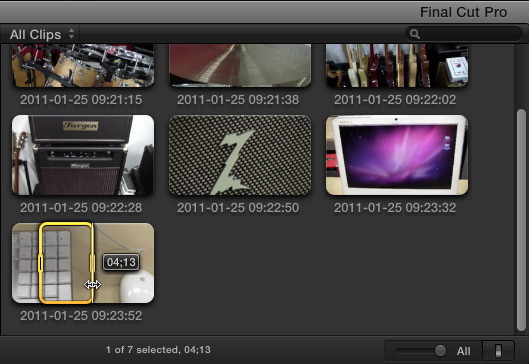Click the left handle of yellow selection range

40,263
